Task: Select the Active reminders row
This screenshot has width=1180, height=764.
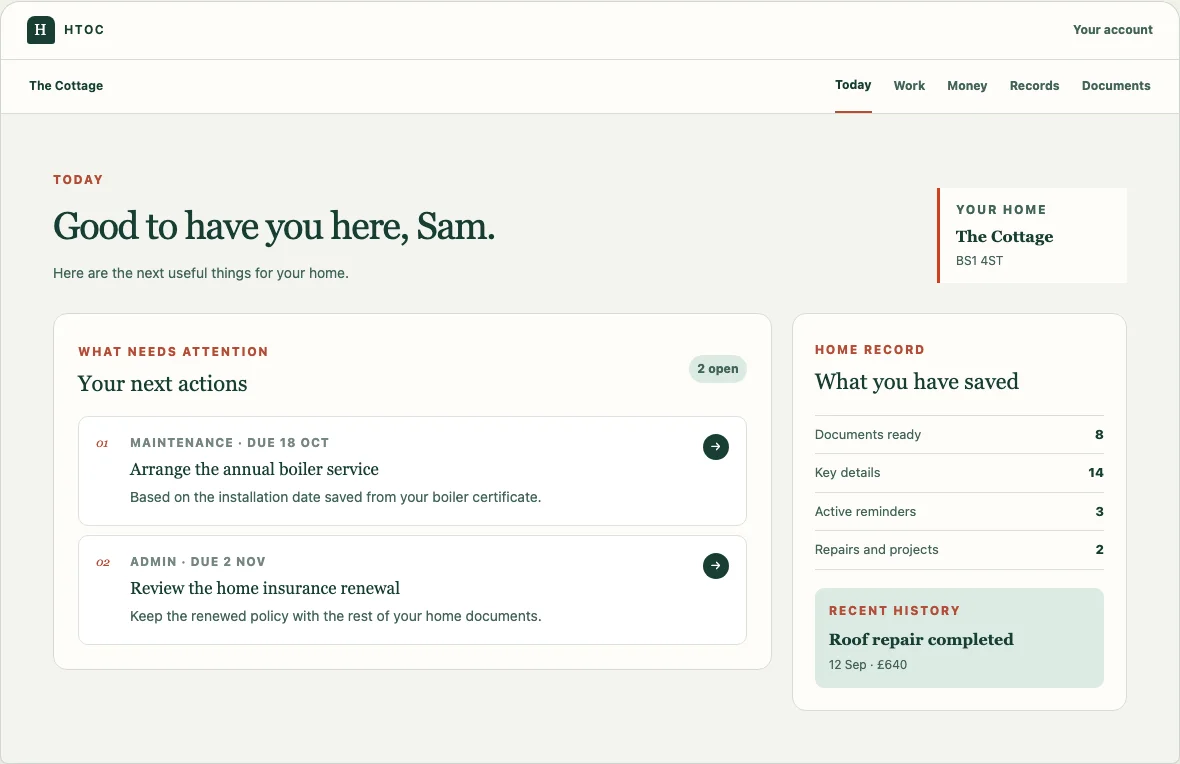Action: tap(959, 512)
